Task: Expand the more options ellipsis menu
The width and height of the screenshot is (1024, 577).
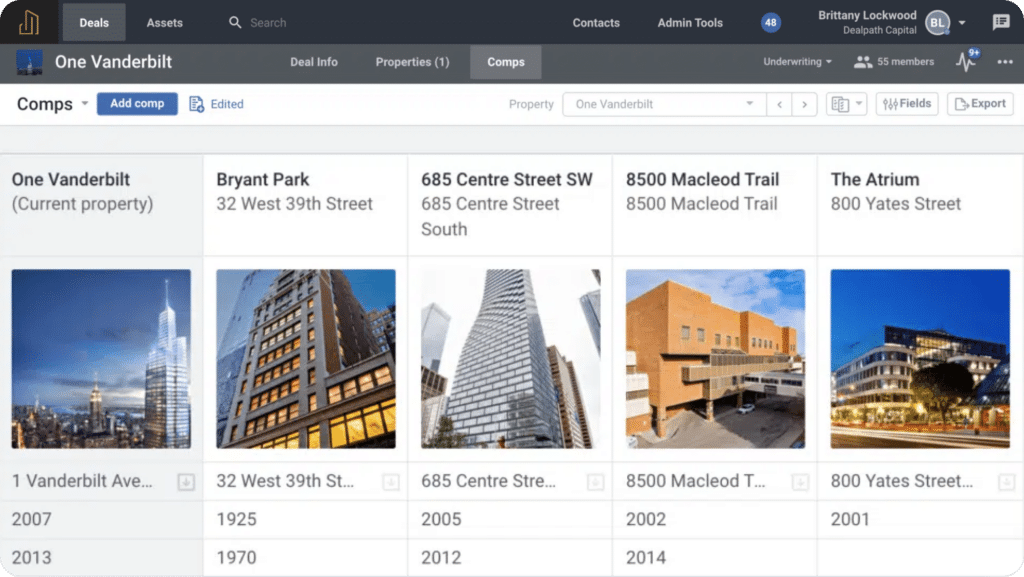Action: click(x=1005, y=61)
